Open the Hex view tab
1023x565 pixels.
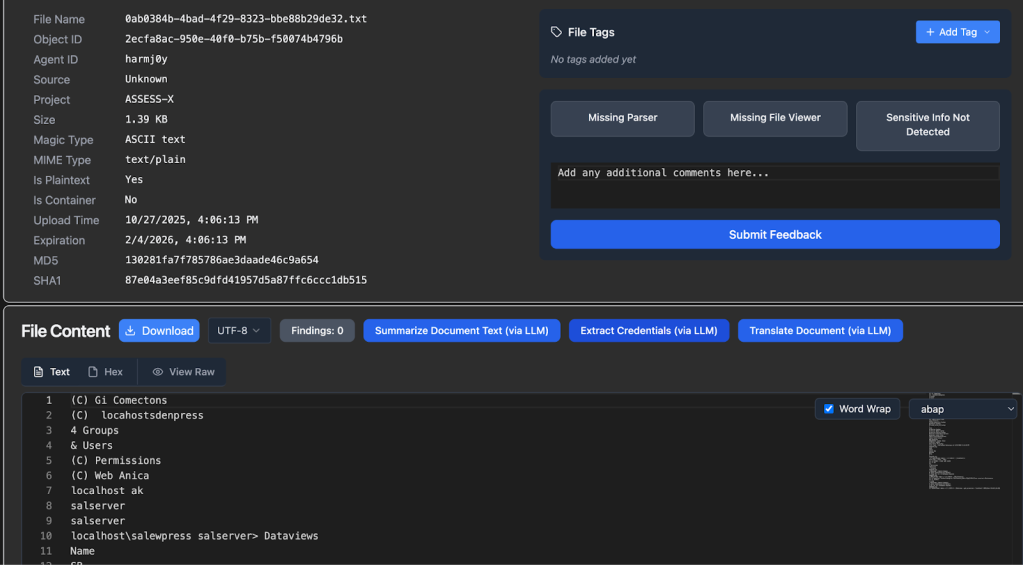coord(106,372)
